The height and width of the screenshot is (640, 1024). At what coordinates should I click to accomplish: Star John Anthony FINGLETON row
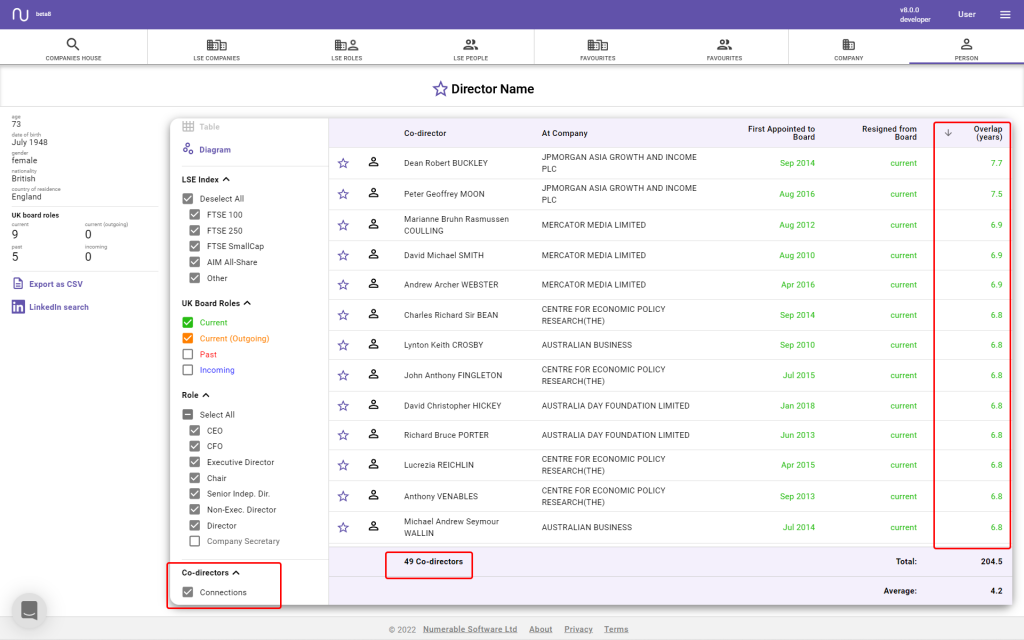(x=343, y=376)
